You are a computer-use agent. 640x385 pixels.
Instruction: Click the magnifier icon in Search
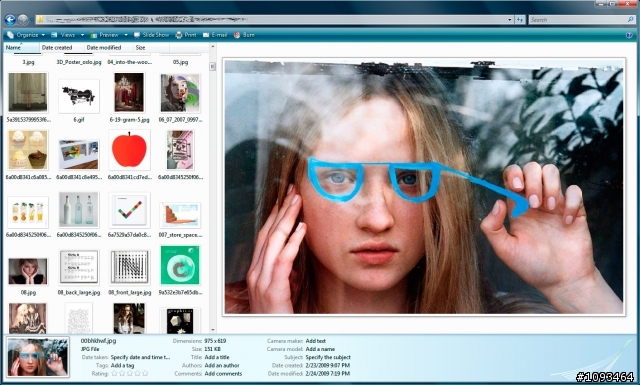click(631, 20)
